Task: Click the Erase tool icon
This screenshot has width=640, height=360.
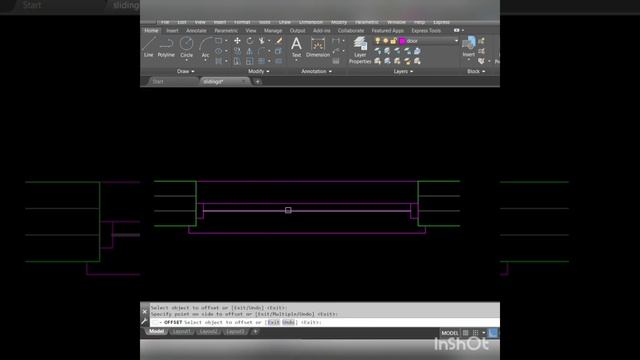Action: pos(279,41)
